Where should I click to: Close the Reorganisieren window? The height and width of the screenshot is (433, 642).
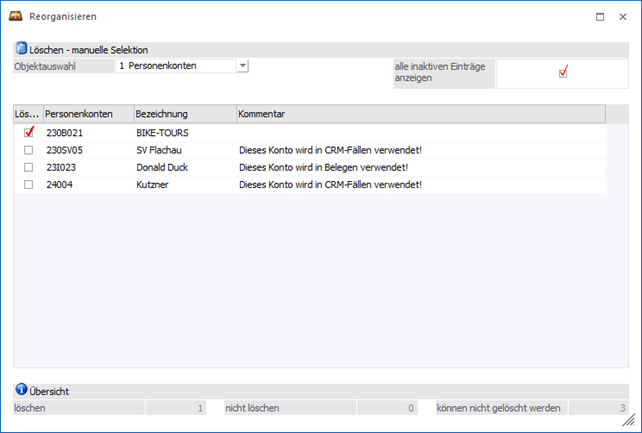click(624, 17)
